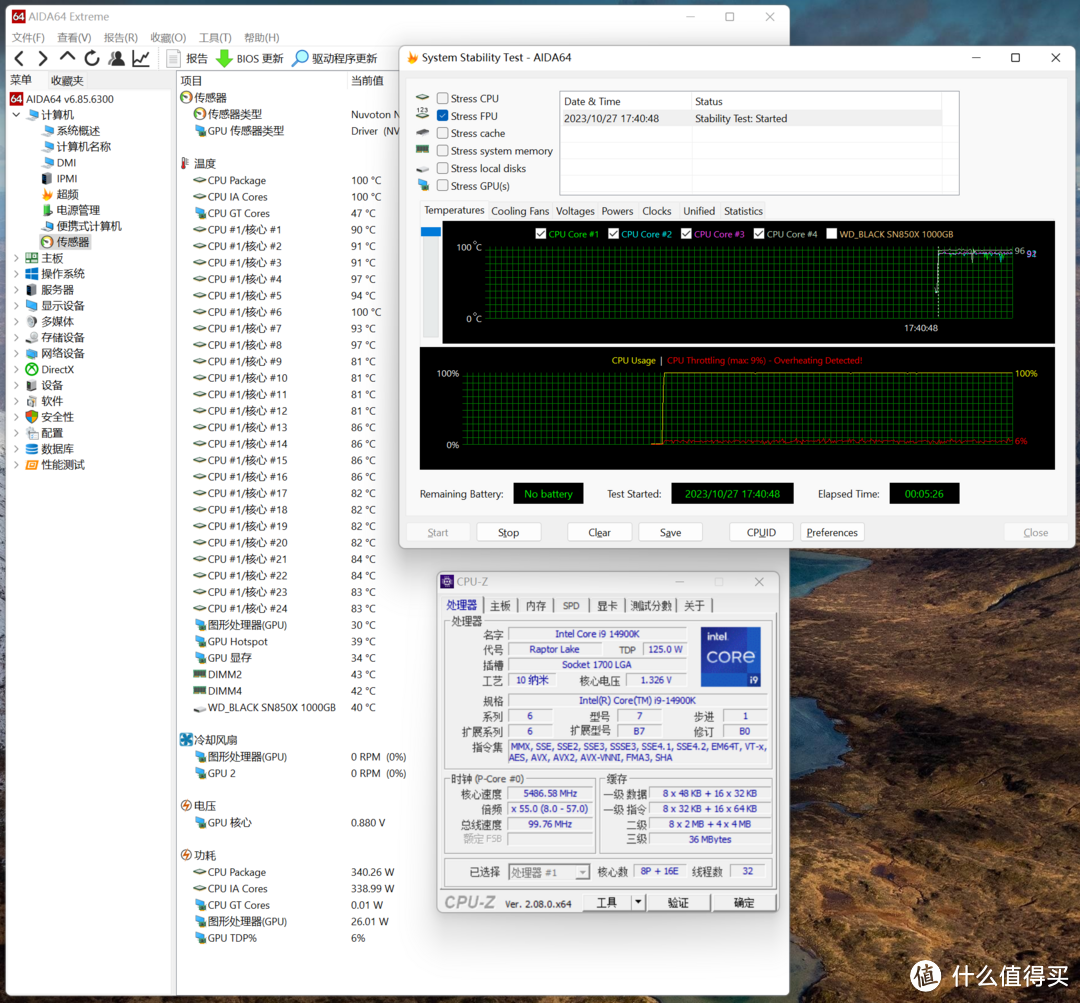This screenshot has height=1003, width=1080.
Task: Click the CPUID button
Action: 761,532
